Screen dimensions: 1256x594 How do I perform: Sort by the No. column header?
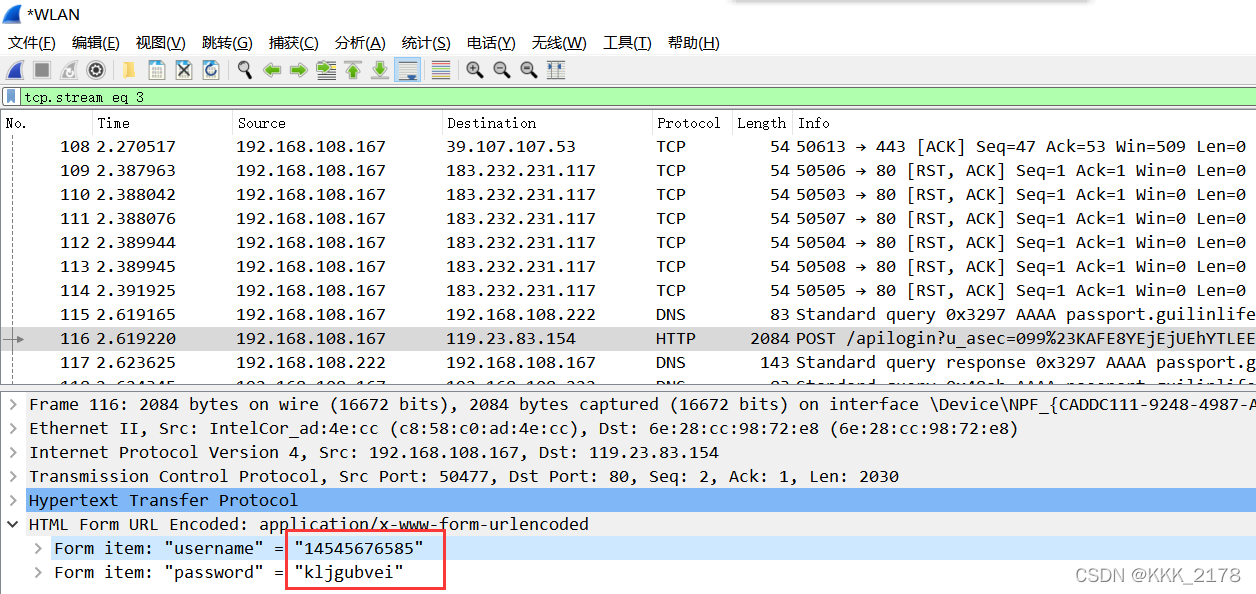(47, 123)
